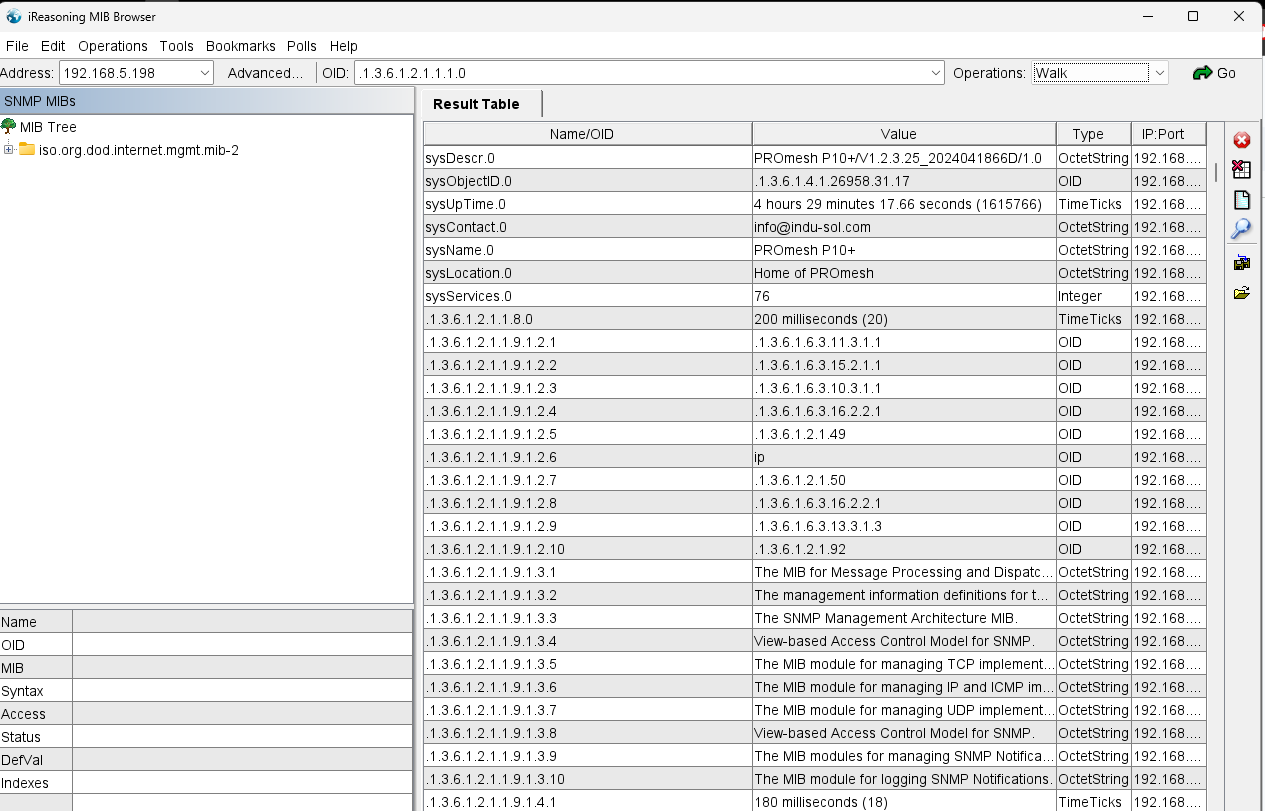1265x811 pixels.
Task: Click the SNMP MIBs panel header
Action: pos(207,101)
